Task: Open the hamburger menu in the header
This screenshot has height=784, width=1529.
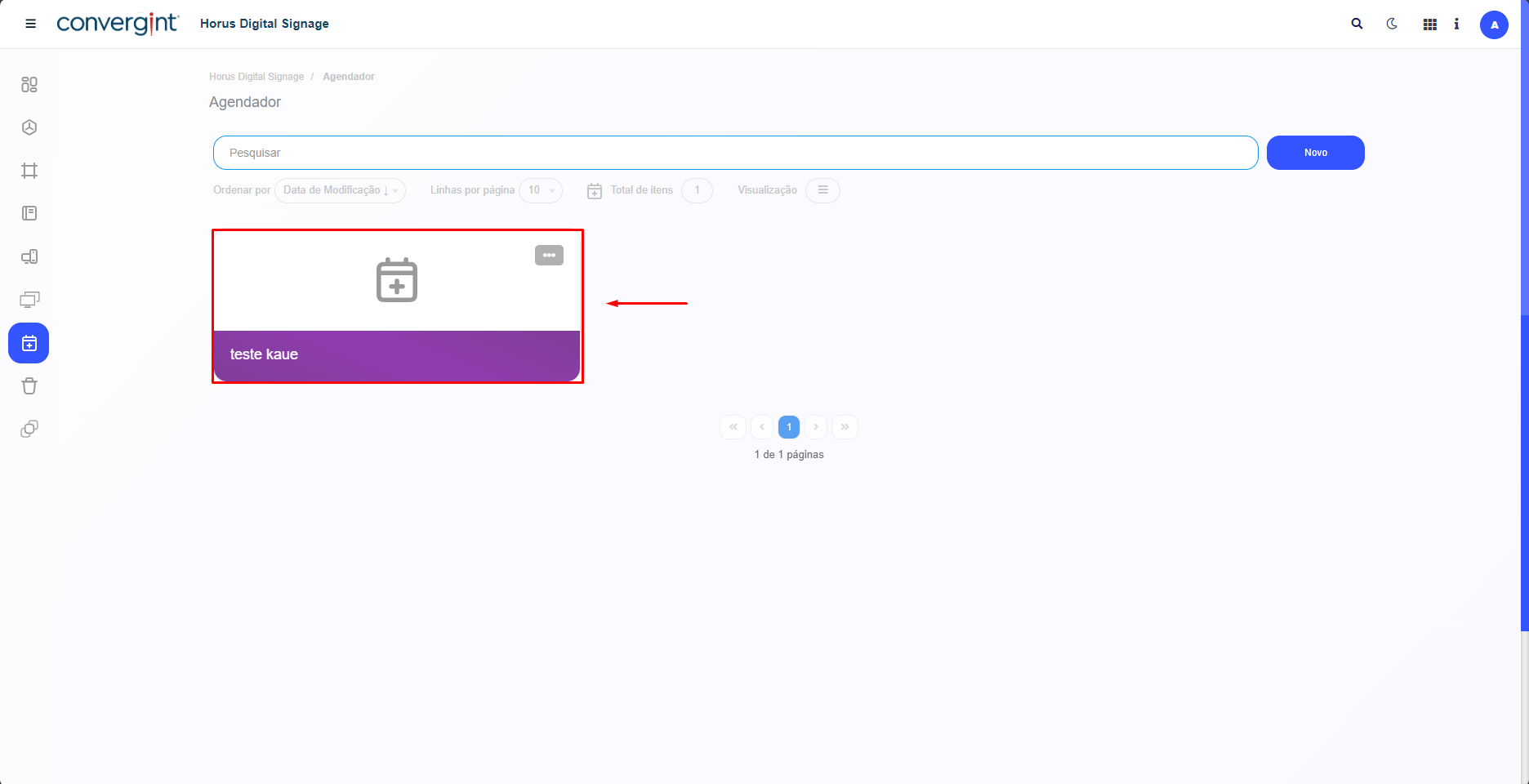Action: pyautogui.click(x=31, y=24)
